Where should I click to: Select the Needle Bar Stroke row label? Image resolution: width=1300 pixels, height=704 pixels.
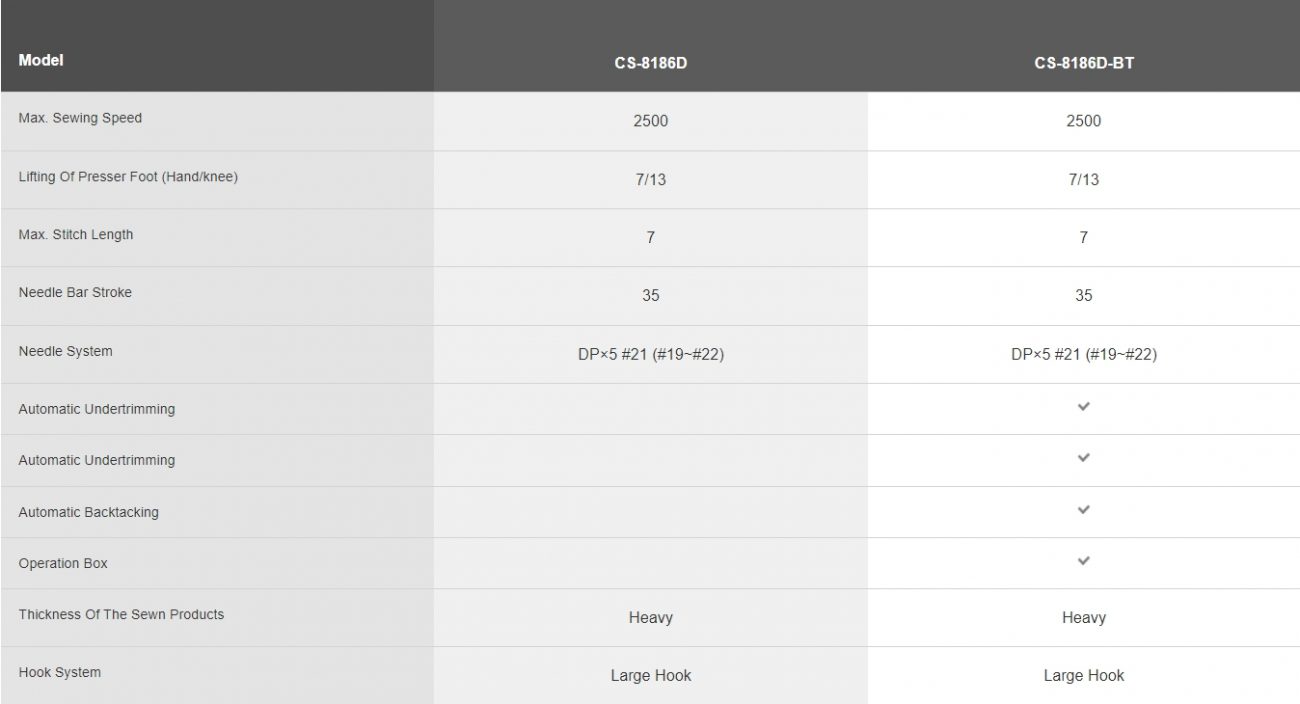(x=75, y=293)
